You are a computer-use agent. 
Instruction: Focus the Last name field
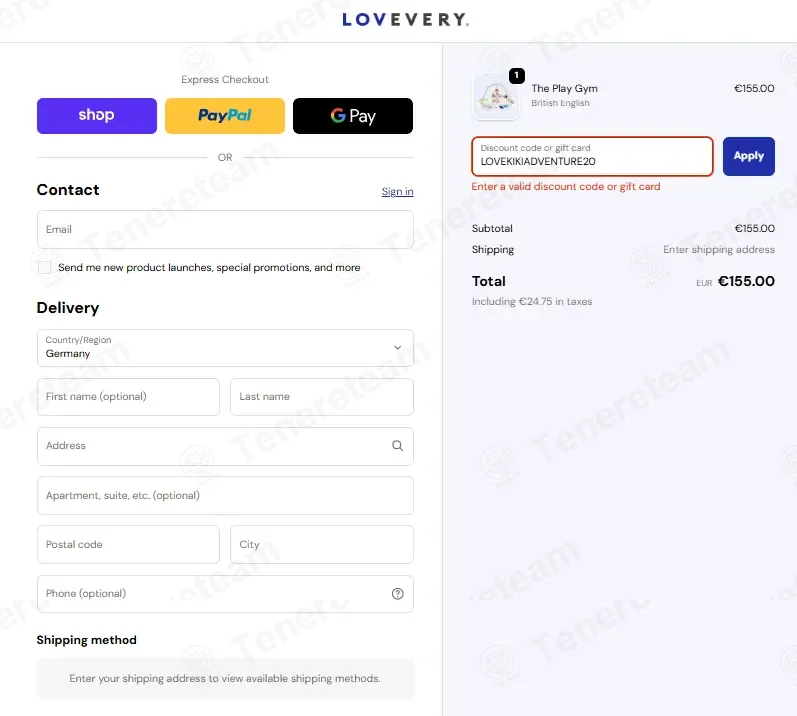(322, 397)
